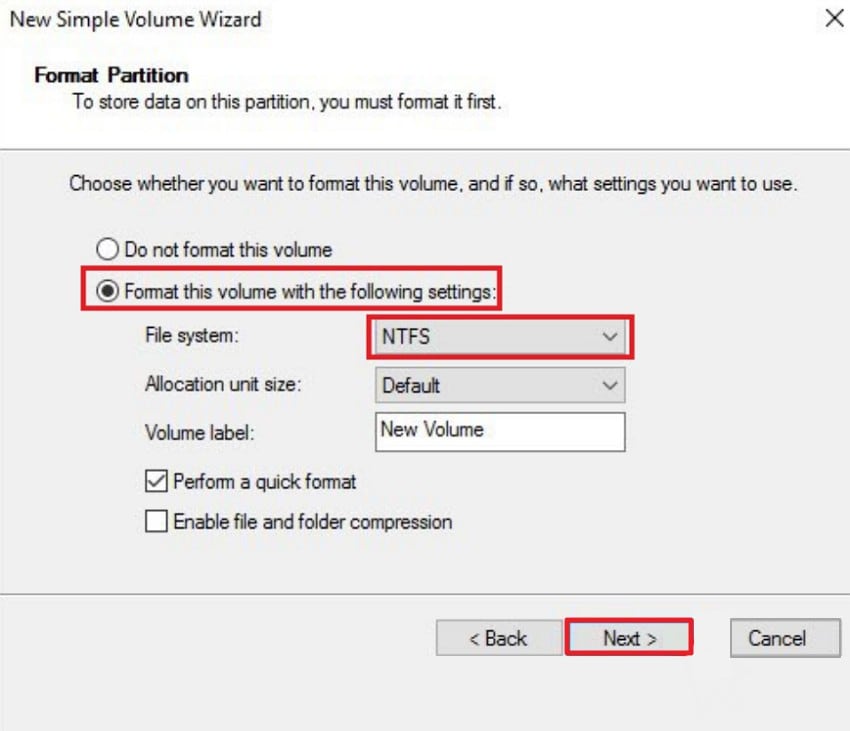Click the Back button
The image size is (850, 731).
(x=500, y=638)
